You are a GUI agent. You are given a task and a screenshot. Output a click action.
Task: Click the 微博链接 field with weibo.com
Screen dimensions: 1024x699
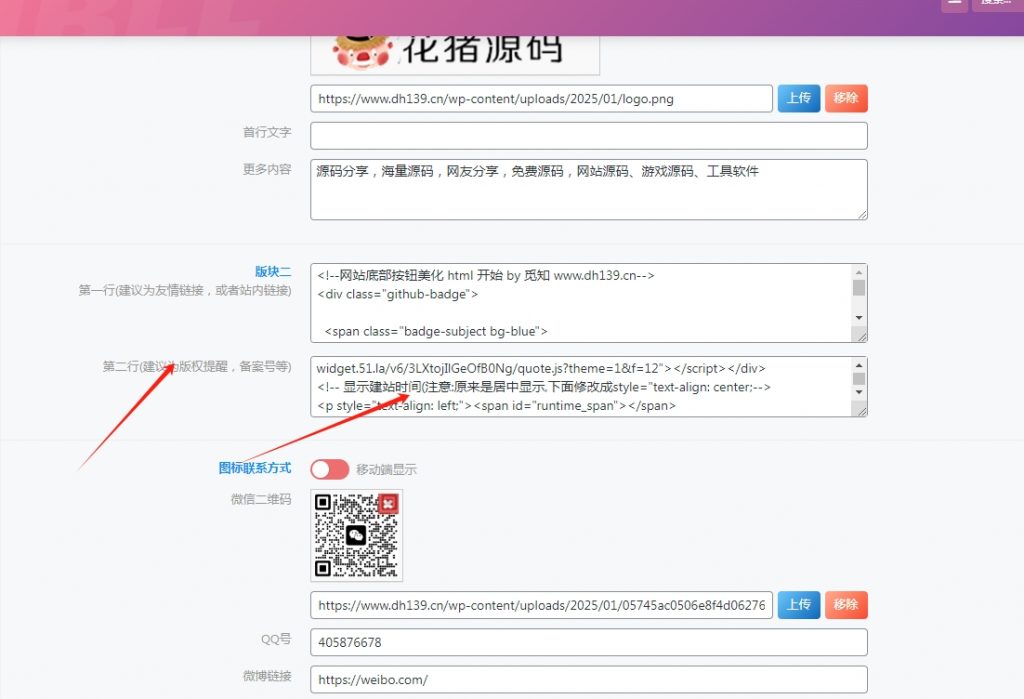(x=589, y=679)
